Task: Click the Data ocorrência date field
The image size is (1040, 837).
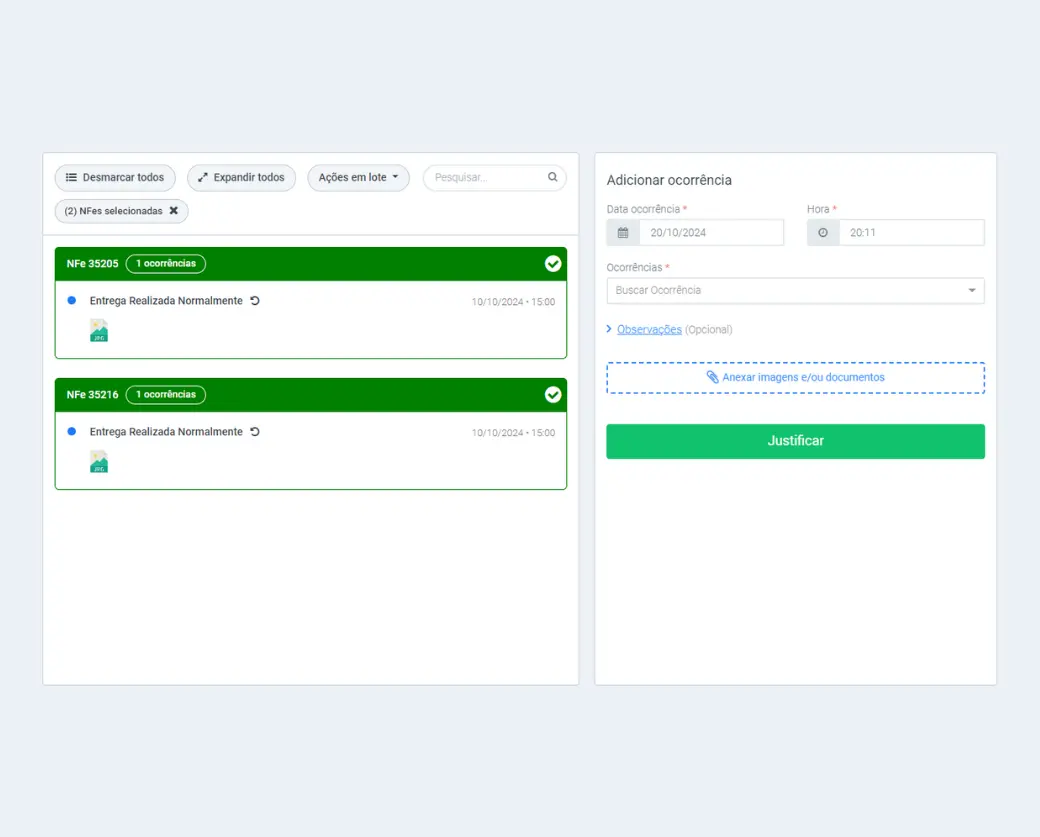Action: pos(710,233)
